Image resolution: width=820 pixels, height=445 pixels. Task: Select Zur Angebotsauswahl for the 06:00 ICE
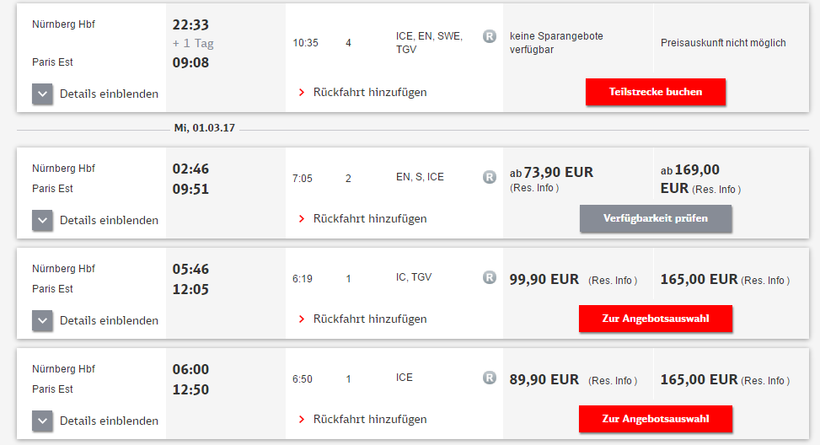click(655, 419)
